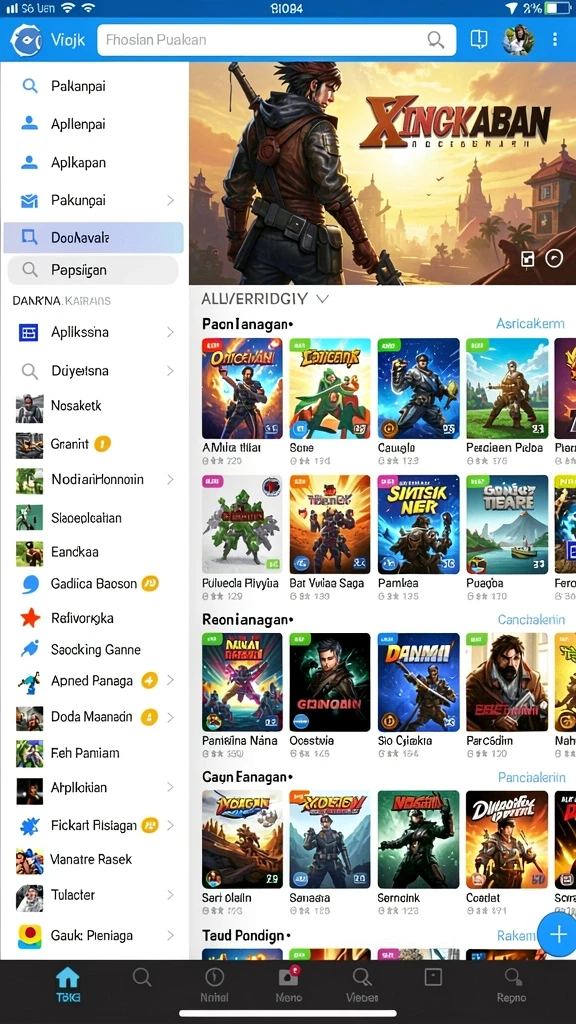
Task: Expand the Pakungai sidebar chevron
Action: click(170, 200)
